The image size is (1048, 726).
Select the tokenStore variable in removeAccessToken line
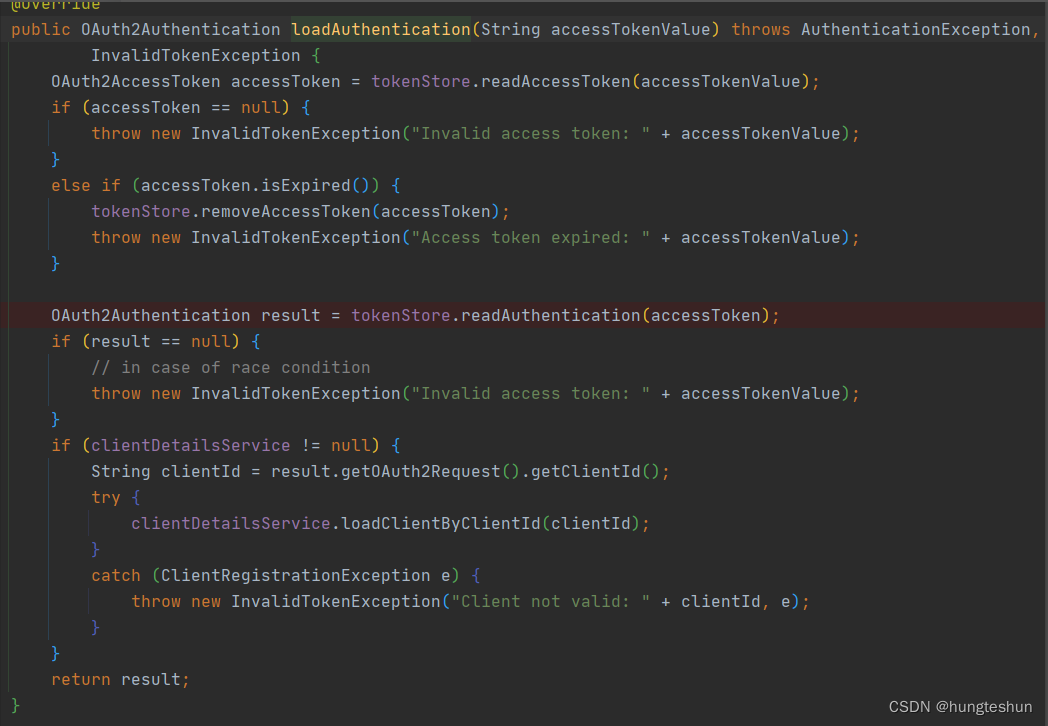[136, 211]
